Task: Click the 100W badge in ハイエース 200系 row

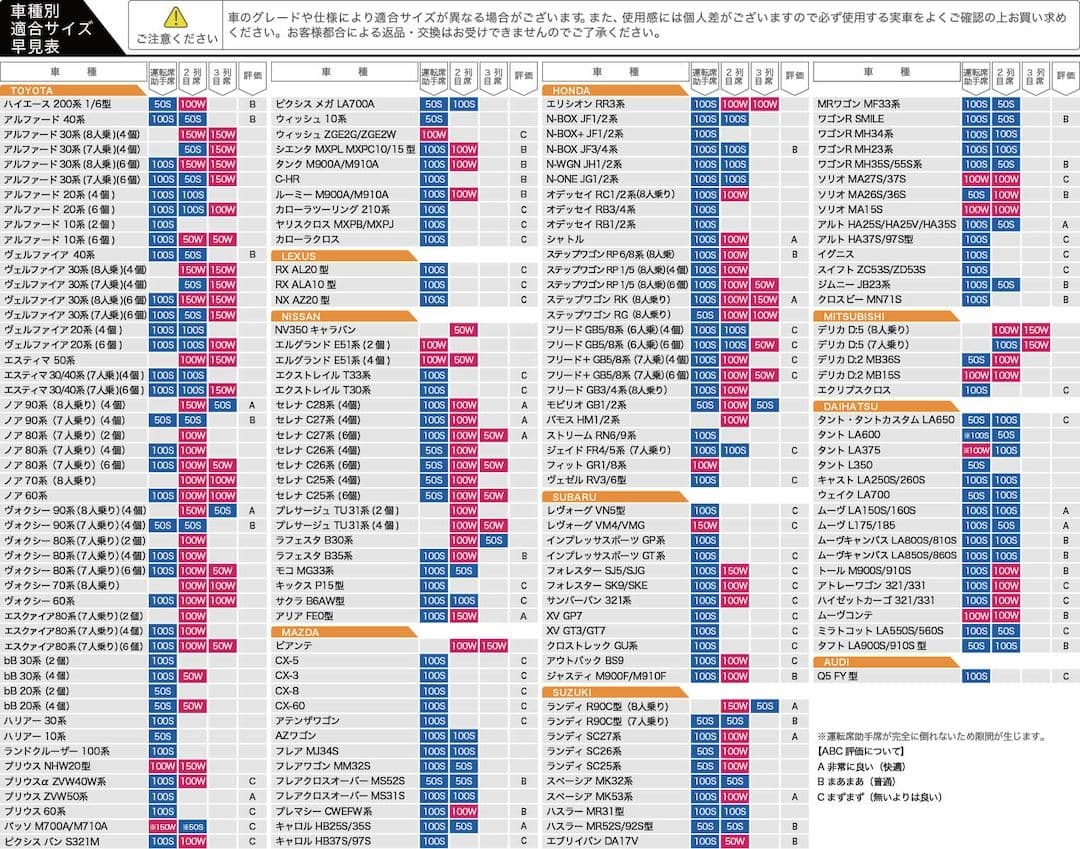Action: (193, 104)
